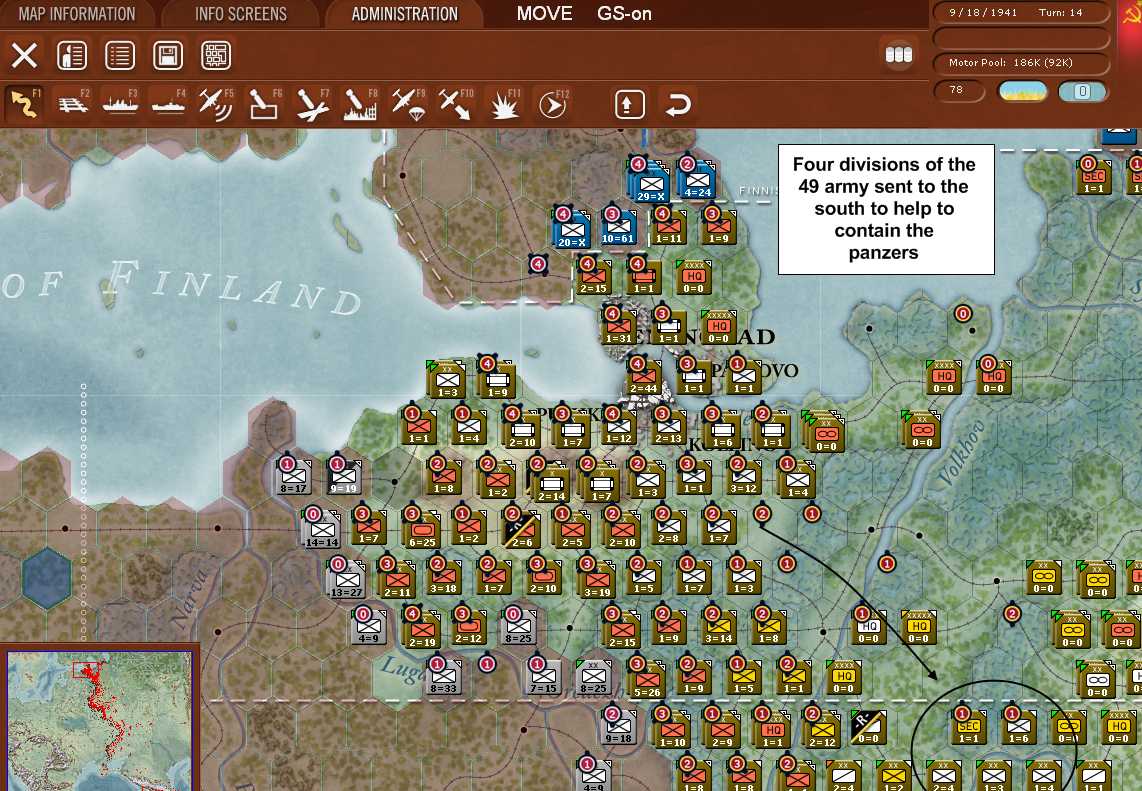Click the brick-pattern map icon

(x=216, y=55)
